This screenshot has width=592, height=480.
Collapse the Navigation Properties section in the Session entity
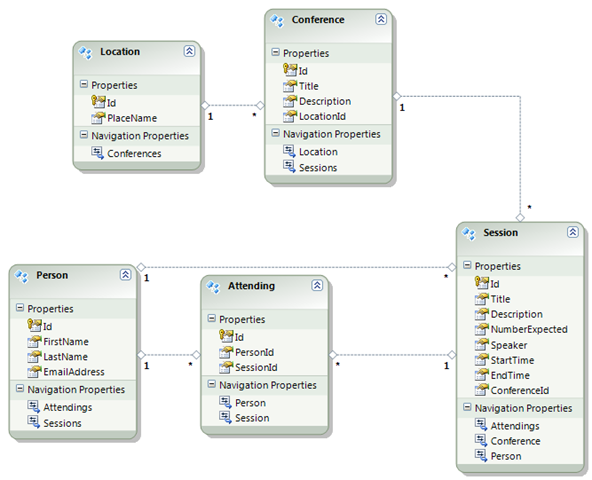pos(467,407)
